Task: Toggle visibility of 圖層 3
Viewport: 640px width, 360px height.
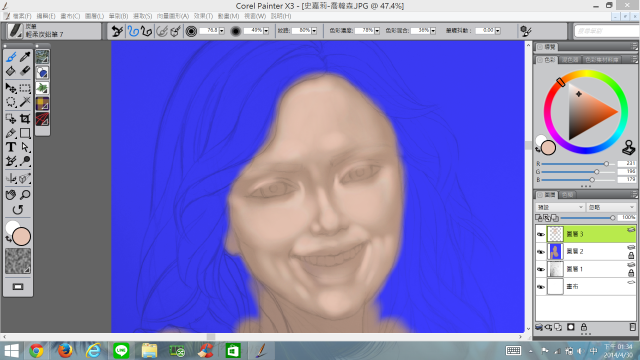Action: coord(541,234)
